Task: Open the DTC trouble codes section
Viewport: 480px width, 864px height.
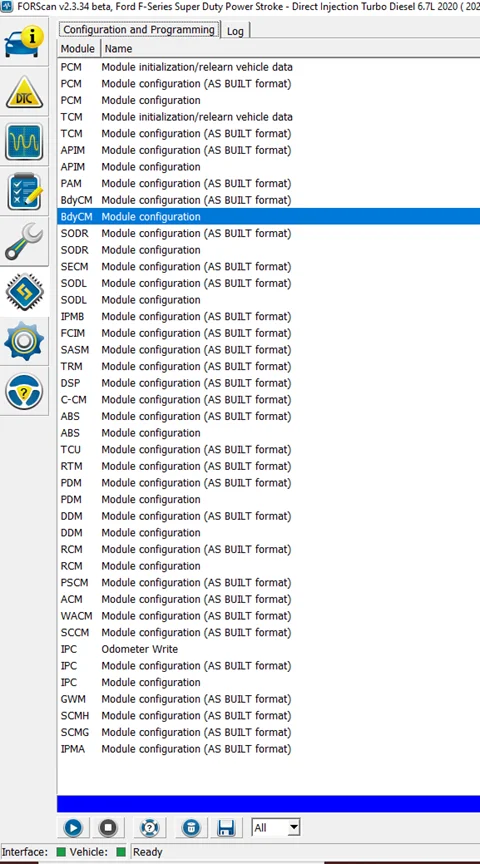Action: pyautogui.click(x=24, y=91)
